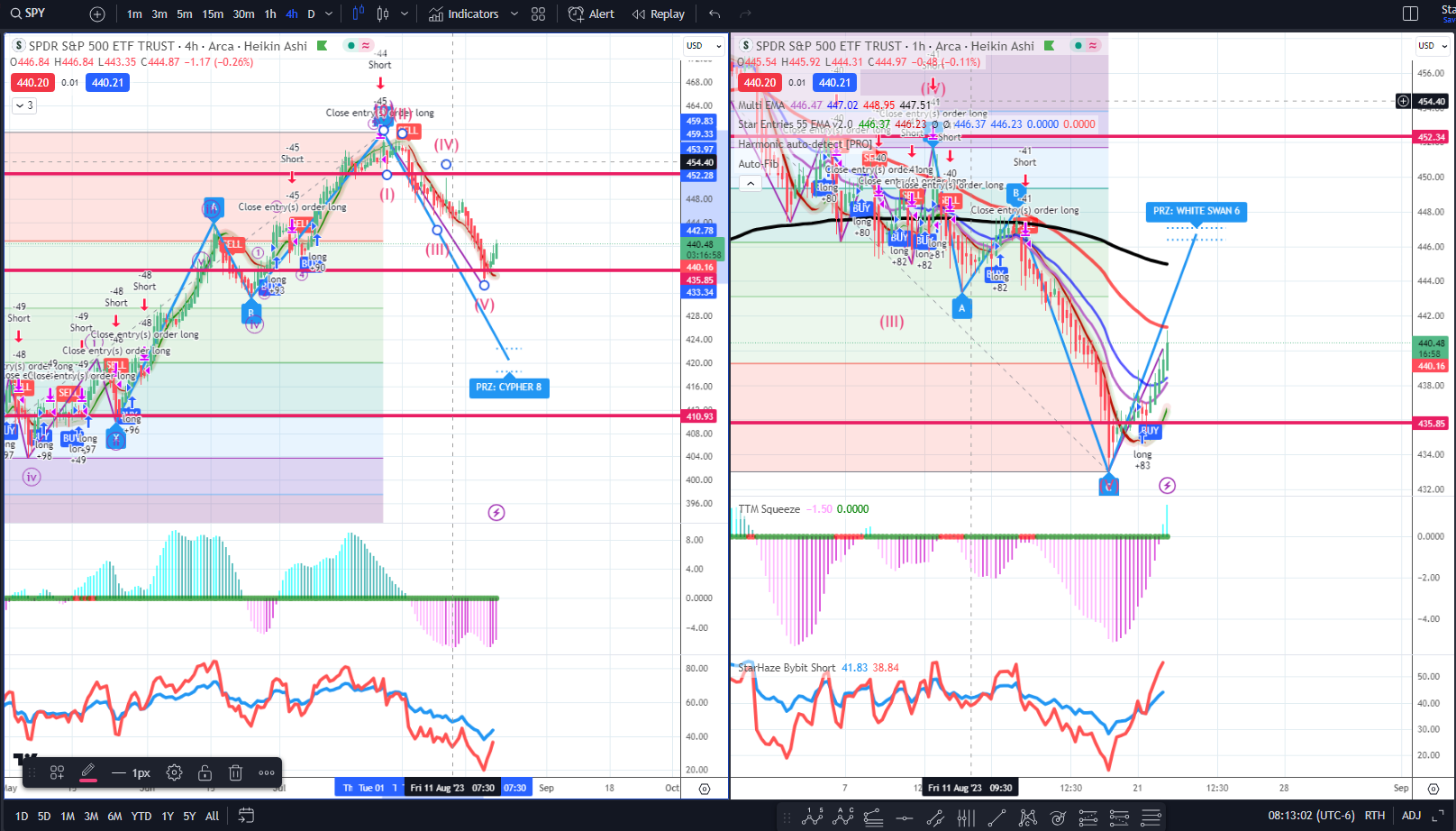Click the 440.20 sell button on the 1h chart
Viewport: 1456px width, 831px height.
(x=760, y=83)
